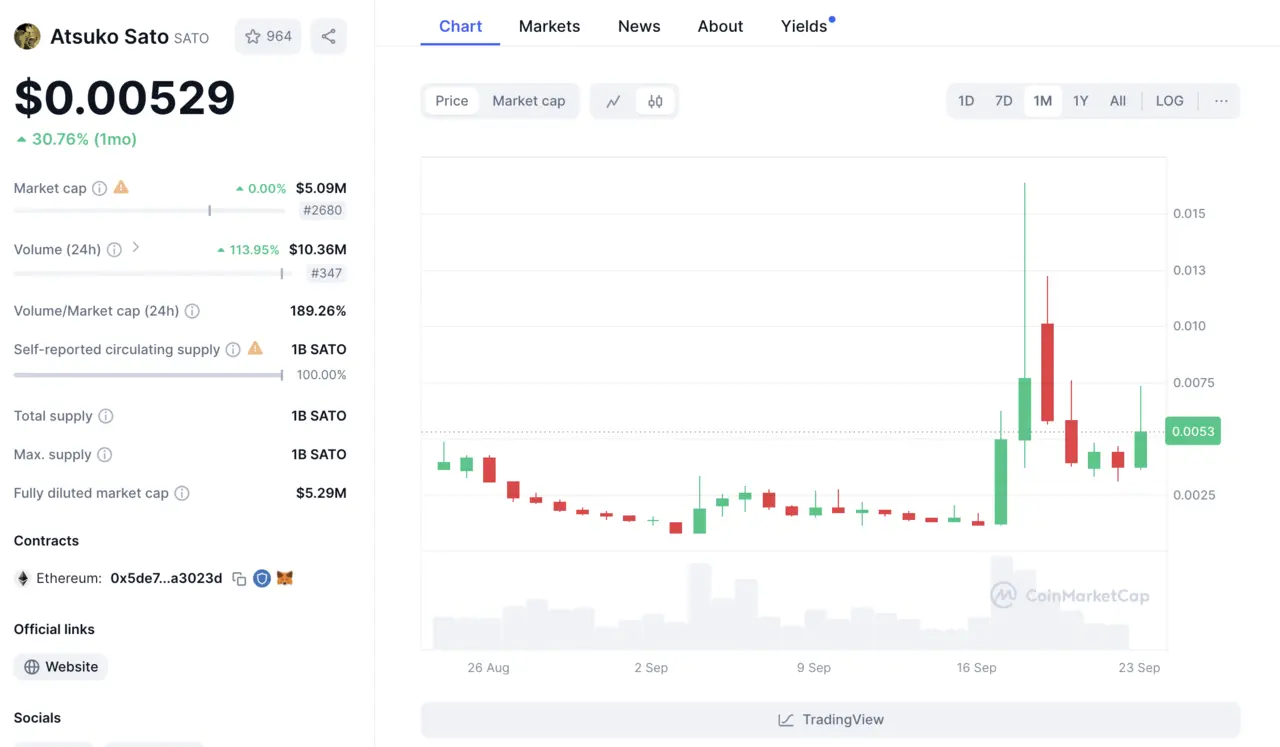Click the 26 Aug date axis label

click(x=488, y=667)
